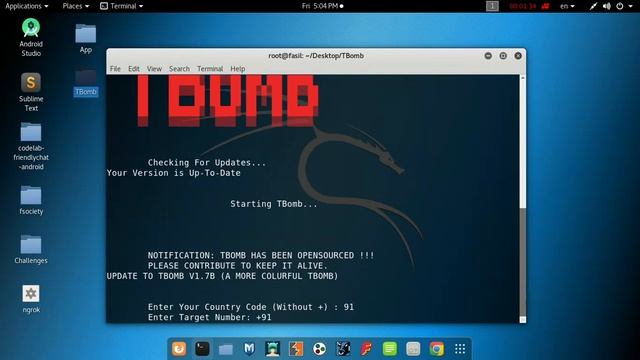Click 'Checking For Updates...' text
The height and width of the screenshot is (360, 640).
click(207, 162)
